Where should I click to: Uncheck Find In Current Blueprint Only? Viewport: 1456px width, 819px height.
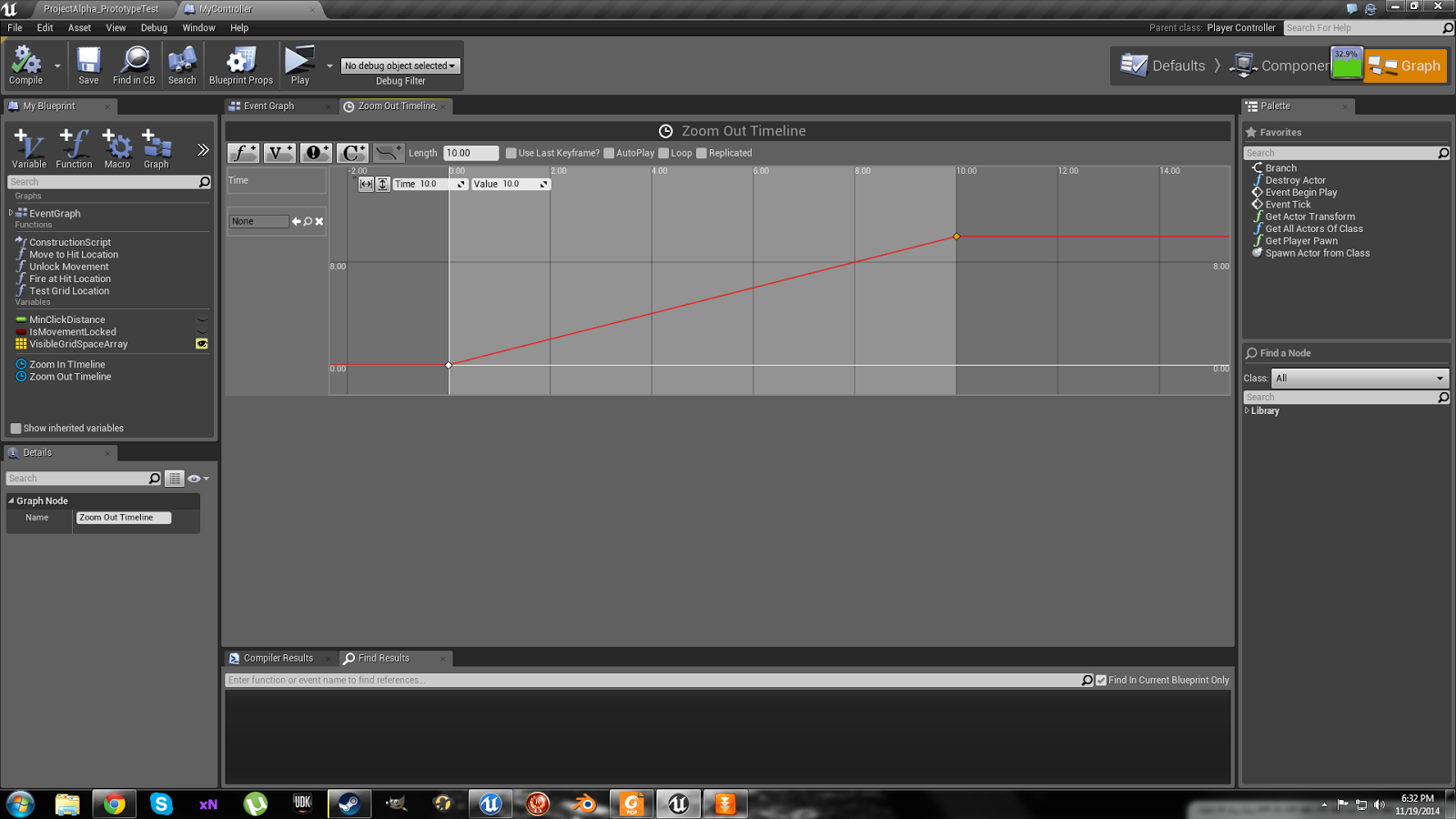click(1101, 680)
